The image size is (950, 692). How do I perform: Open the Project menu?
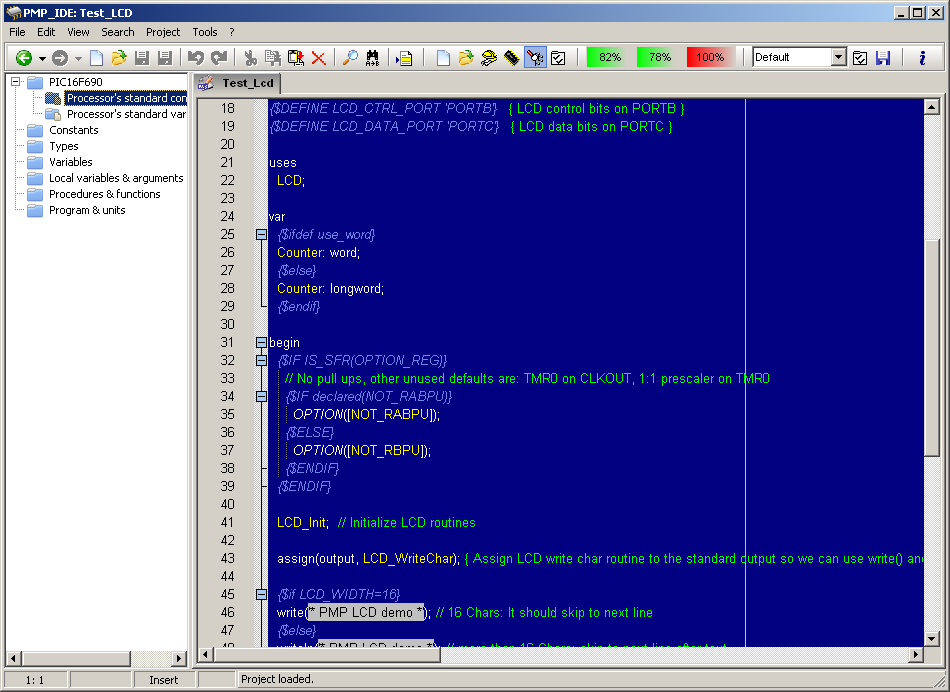163,32
